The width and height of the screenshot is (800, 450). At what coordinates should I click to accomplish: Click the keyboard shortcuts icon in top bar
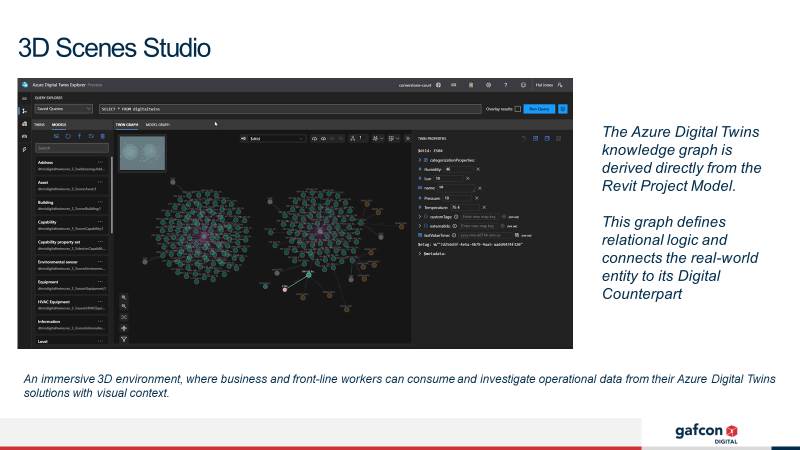(x=454, y=85)
